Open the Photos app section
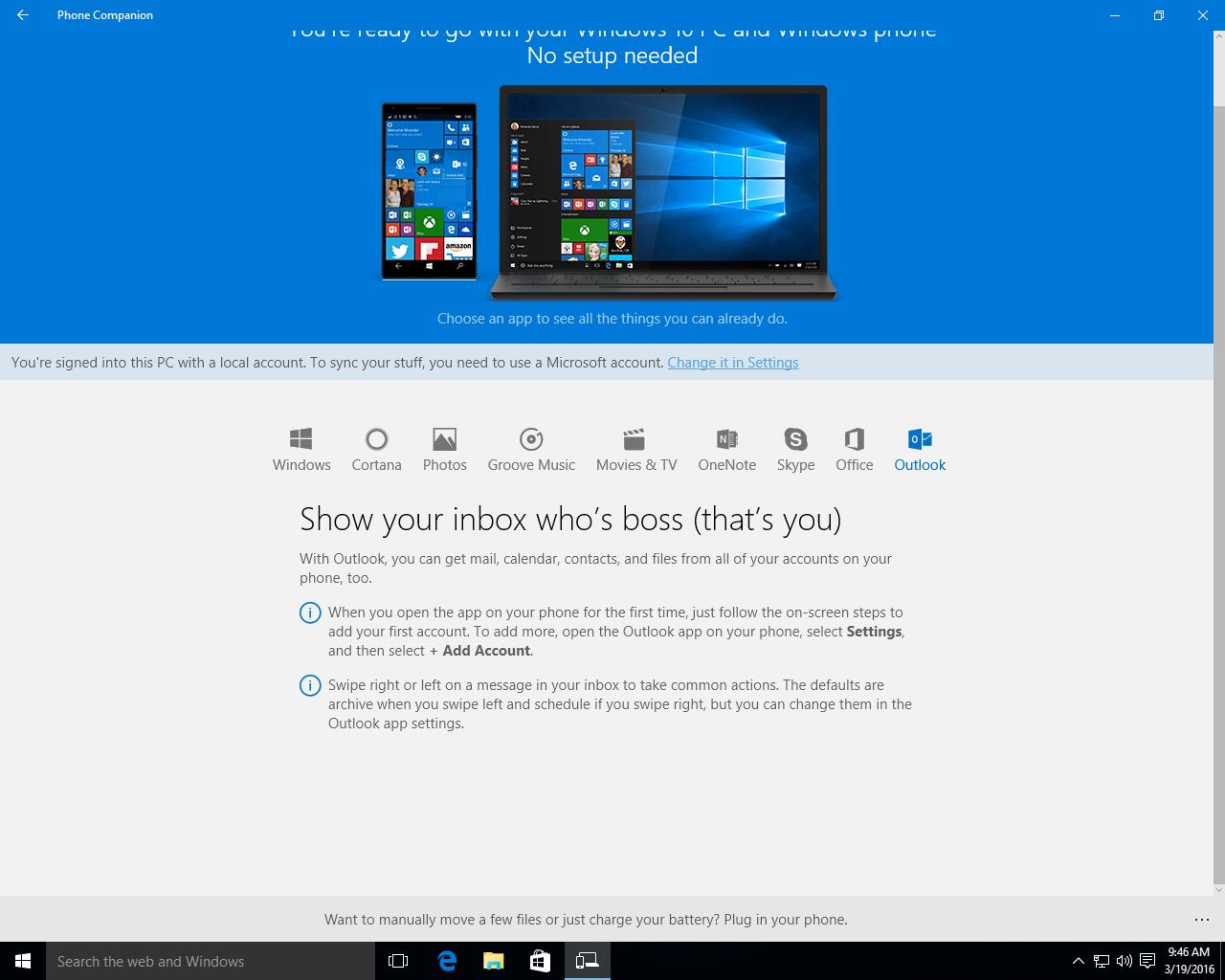1225x980 pixels. click(x=444, y=450)
